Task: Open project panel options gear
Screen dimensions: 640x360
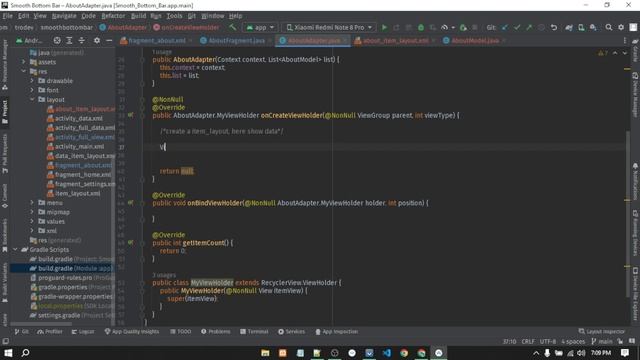Action: click(x=97, y=40)
